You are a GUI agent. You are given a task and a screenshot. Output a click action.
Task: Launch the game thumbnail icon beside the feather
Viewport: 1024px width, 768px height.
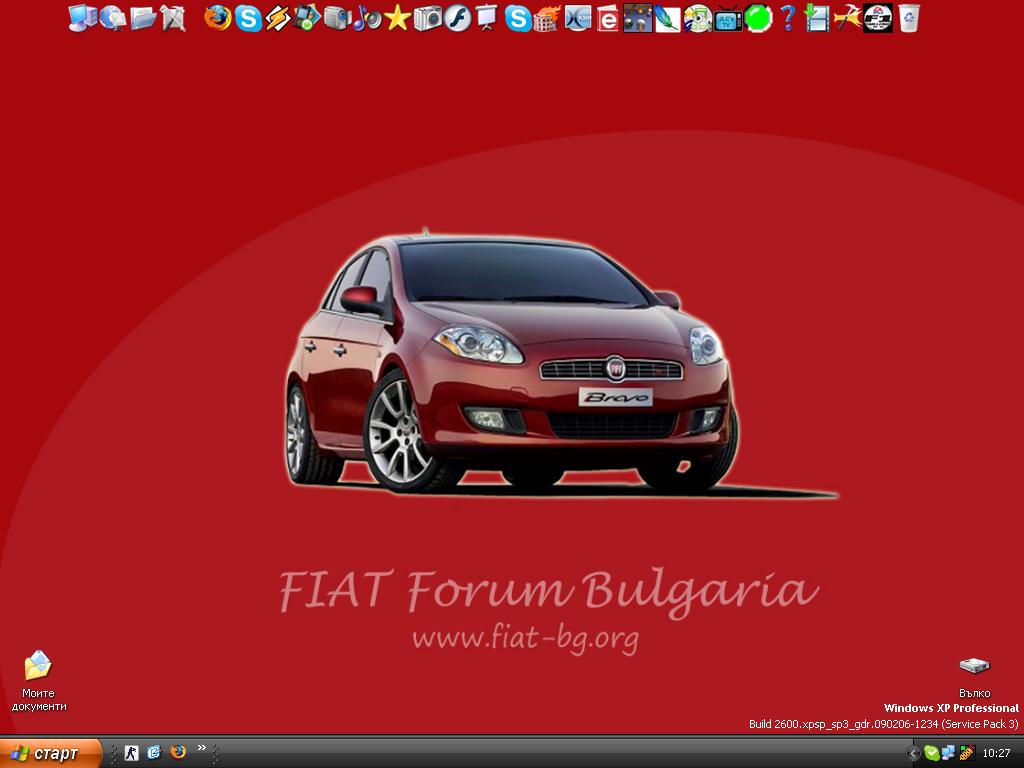637,18
